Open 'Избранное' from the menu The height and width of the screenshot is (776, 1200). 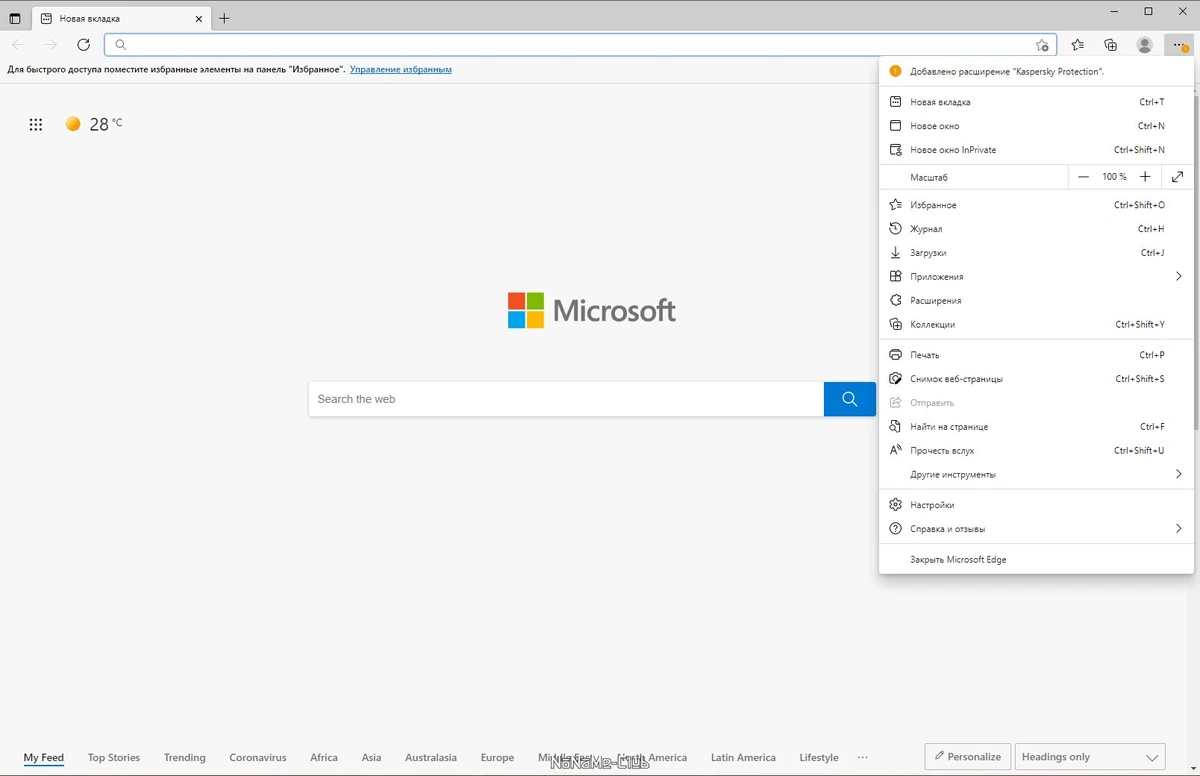pos(1036,205)
